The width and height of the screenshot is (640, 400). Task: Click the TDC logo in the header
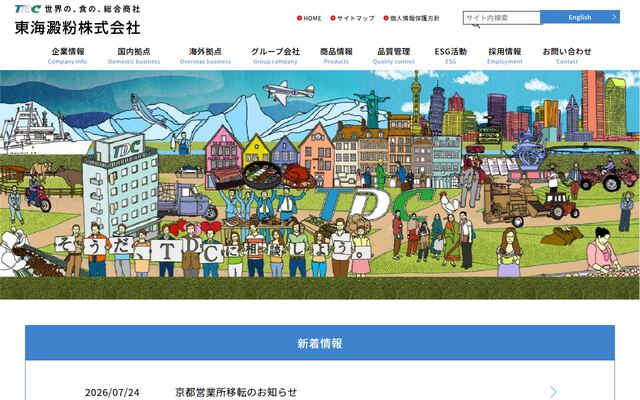[x=28, y=9]
